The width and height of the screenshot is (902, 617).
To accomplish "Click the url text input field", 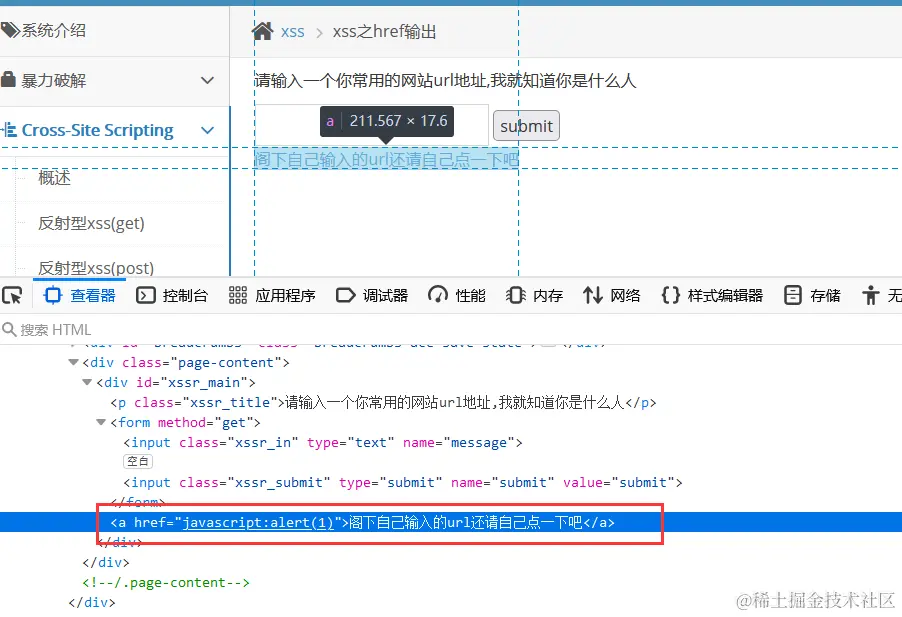I will point(372,125).
